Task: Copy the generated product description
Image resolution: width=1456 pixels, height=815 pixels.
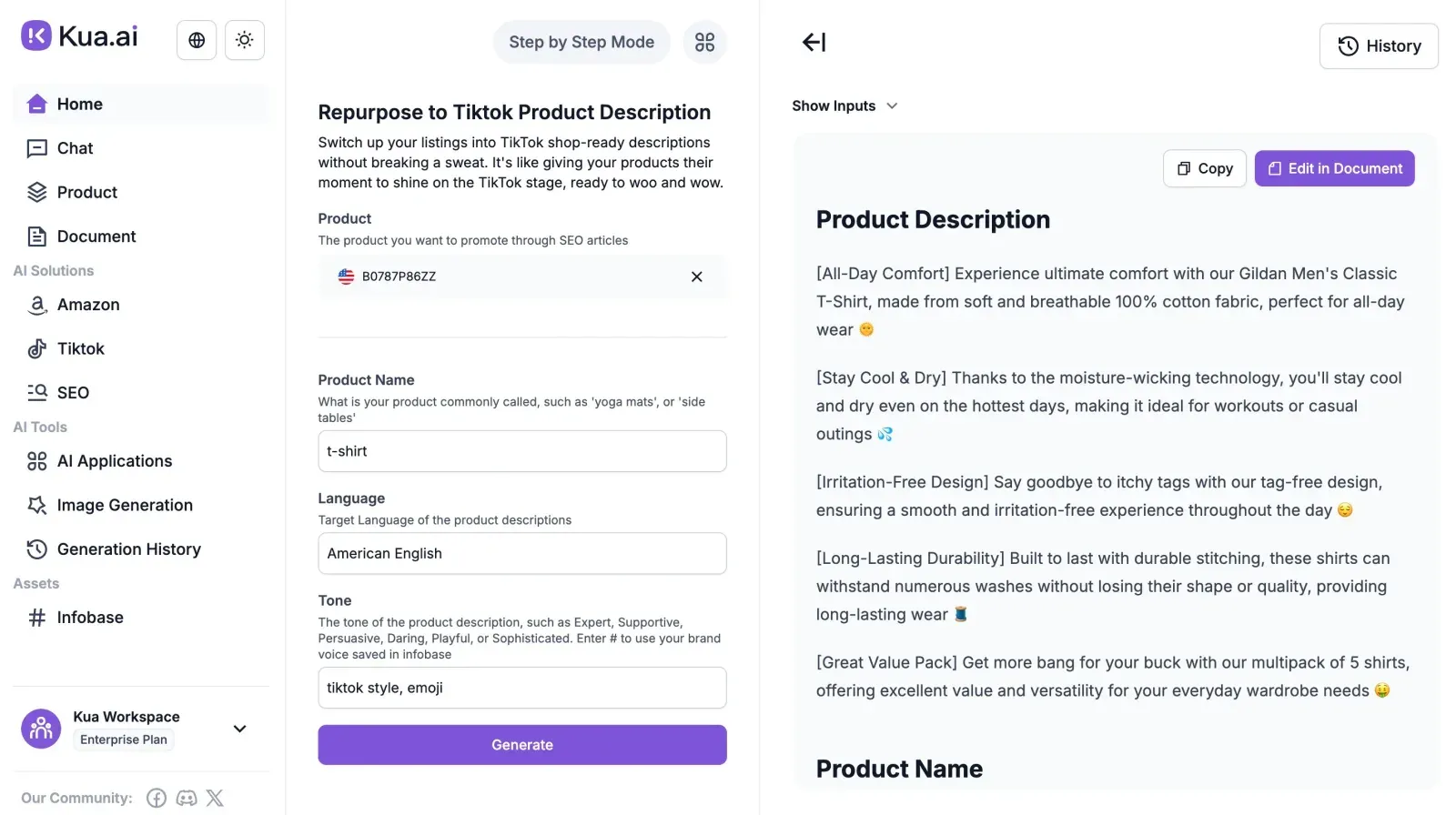Action: [1204, 168]
